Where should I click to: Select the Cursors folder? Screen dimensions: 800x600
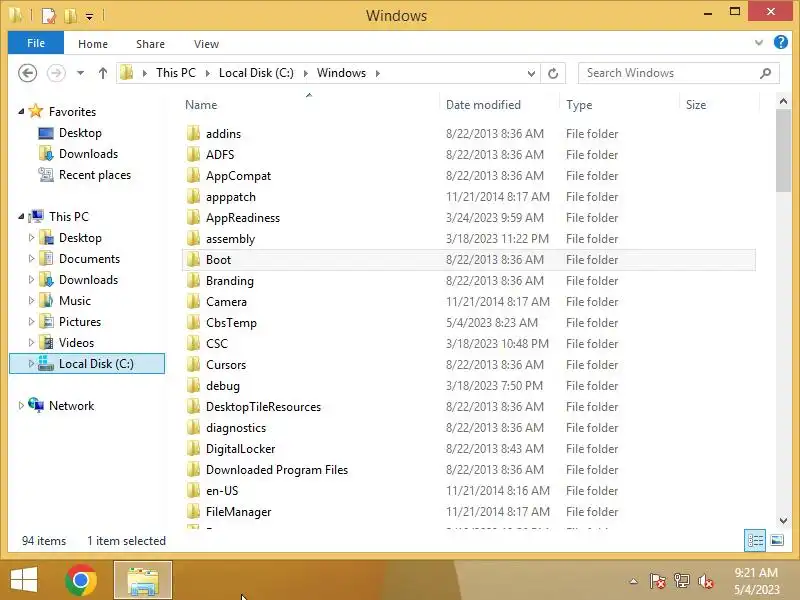pos(226,365)
